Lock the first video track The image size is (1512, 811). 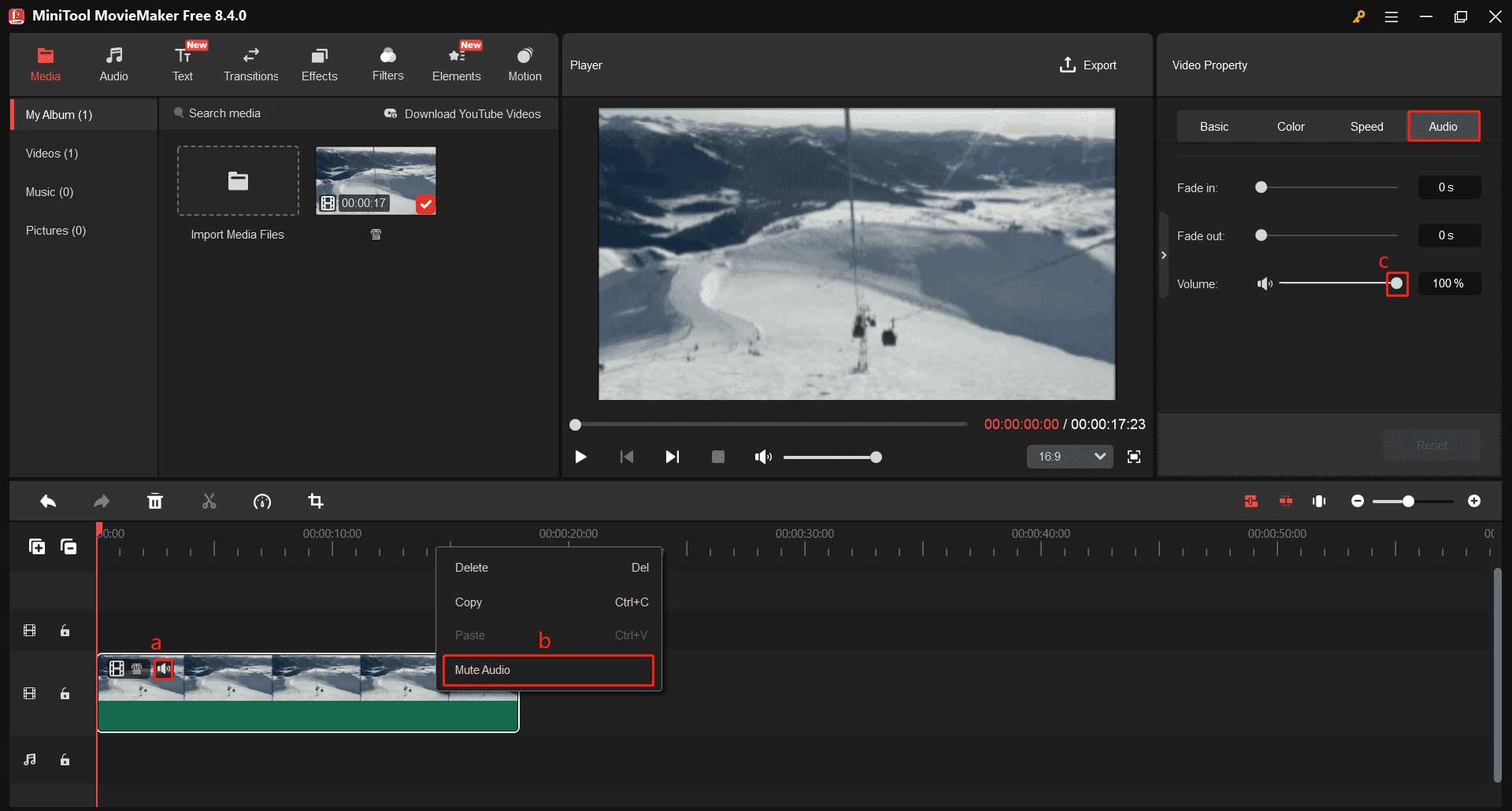65,630
